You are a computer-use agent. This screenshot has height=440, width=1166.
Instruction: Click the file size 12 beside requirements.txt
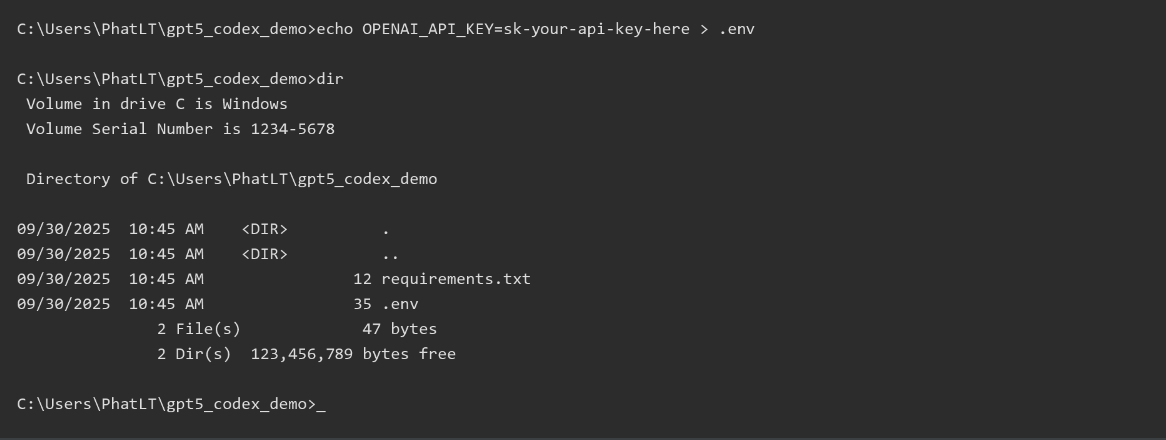[x=362, y=279]
